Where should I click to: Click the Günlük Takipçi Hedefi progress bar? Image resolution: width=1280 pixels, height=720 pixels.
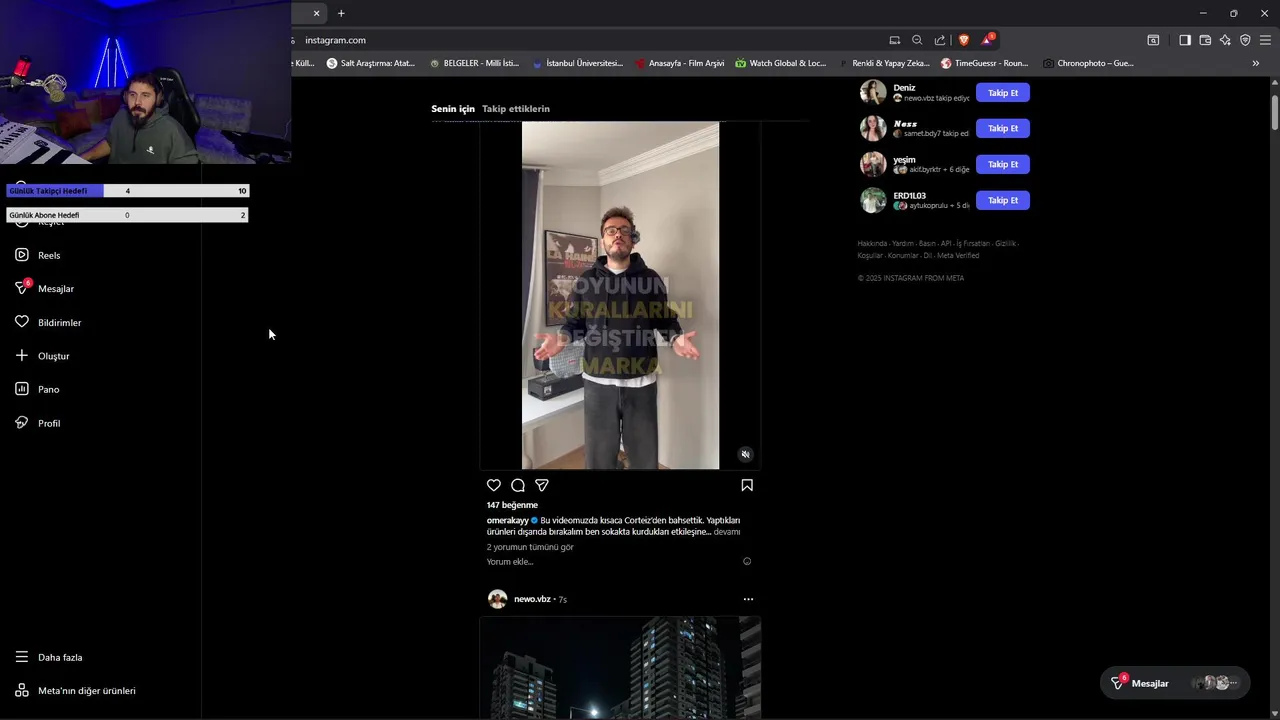127,191
